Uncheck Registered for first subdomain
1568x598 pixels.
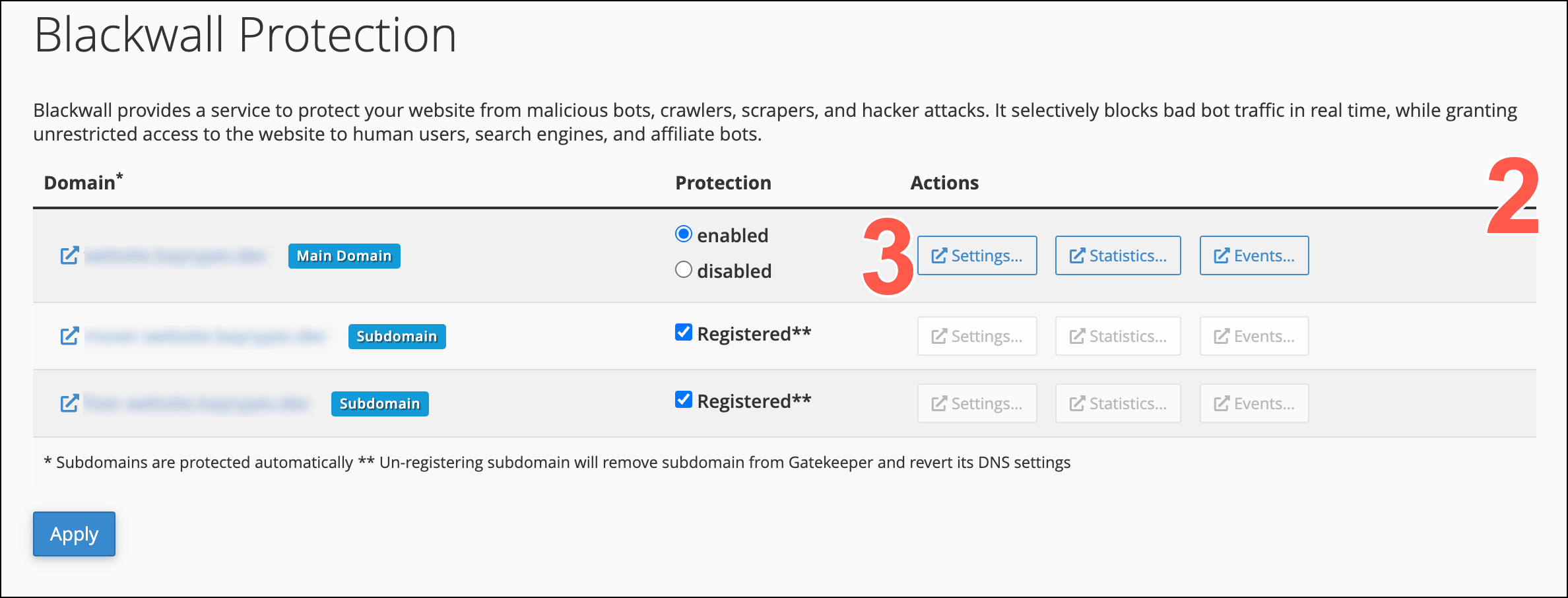tap(684, 332)
